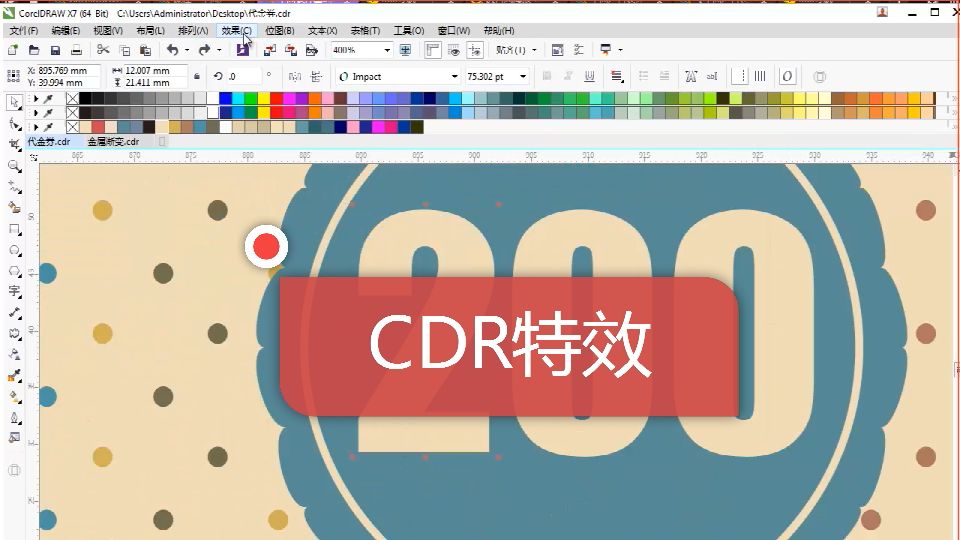Toggle horizontal text direction button
This screenshot has width=960, height=540.
(738, 77)
